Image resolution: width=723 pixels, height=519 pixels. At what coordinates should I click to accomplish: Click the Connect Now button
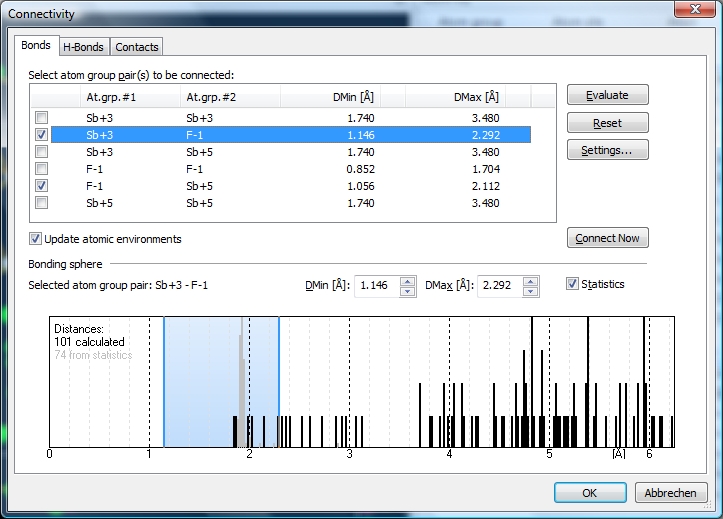click(607, 238)
